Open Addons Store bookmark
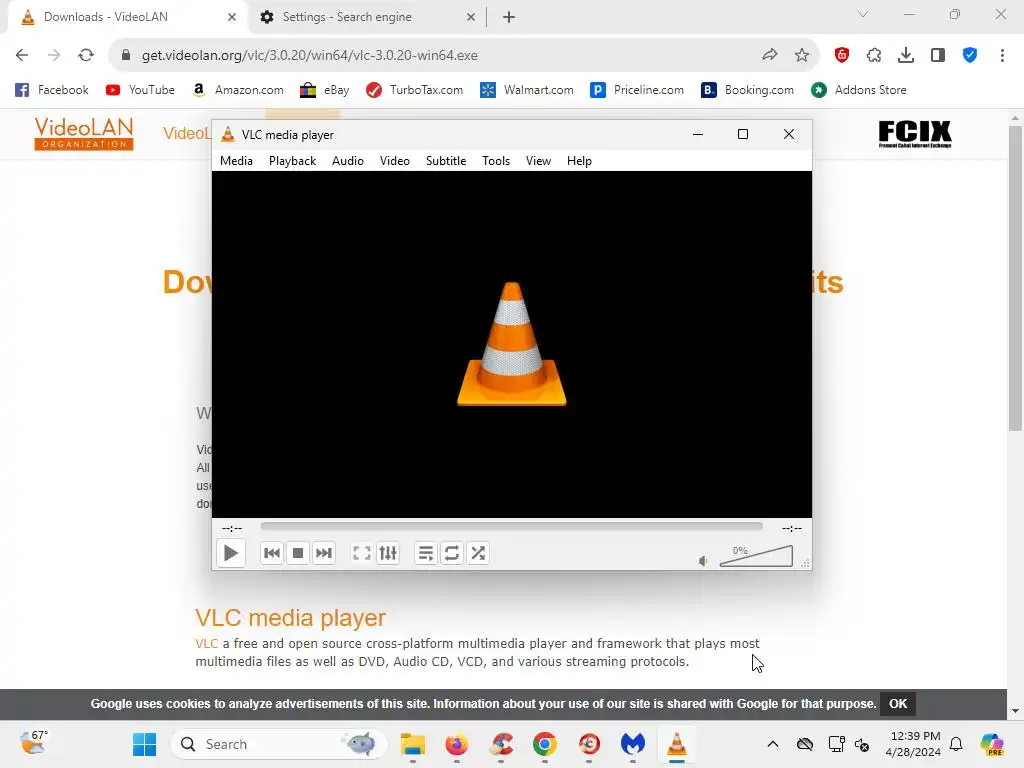1024x768 pixels. 859,90
